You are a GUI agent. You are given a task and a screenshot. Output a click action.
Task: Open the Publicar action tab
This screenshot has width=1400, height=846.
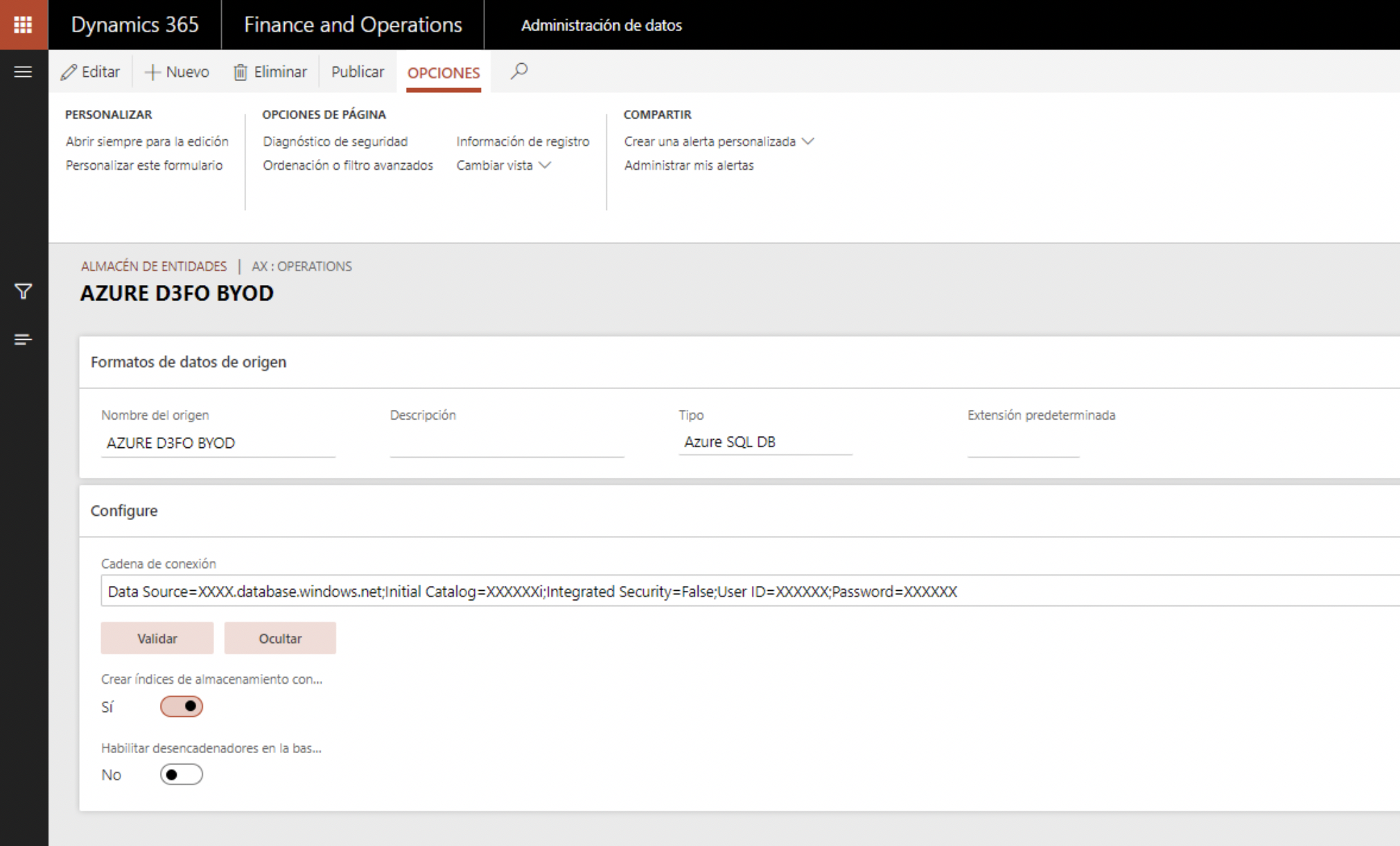[358, 72]
